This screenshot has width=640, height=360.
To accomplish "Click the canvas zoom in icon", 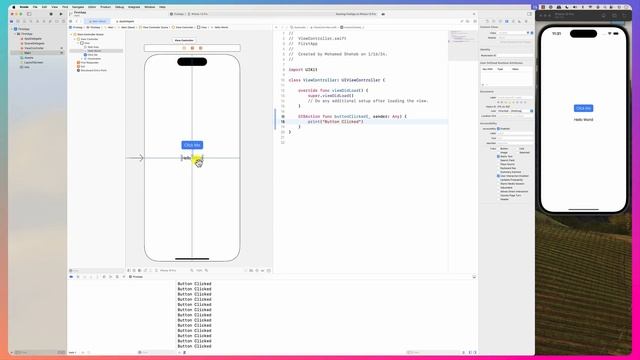I will point(207,270).
